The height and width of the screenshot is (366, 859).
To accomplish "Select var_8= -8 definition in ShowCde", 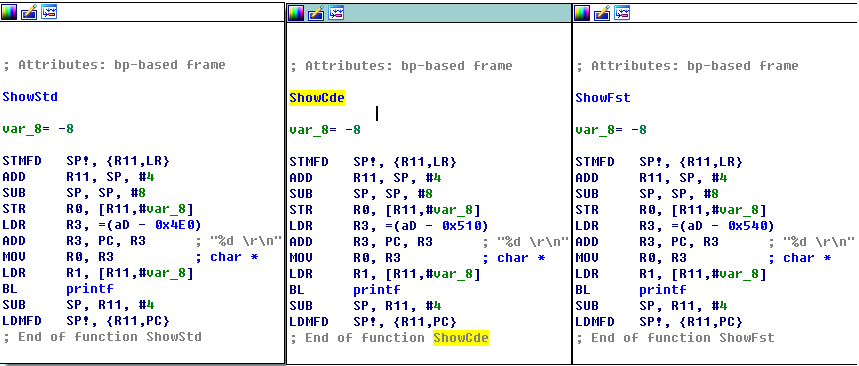I will [325, 130].
